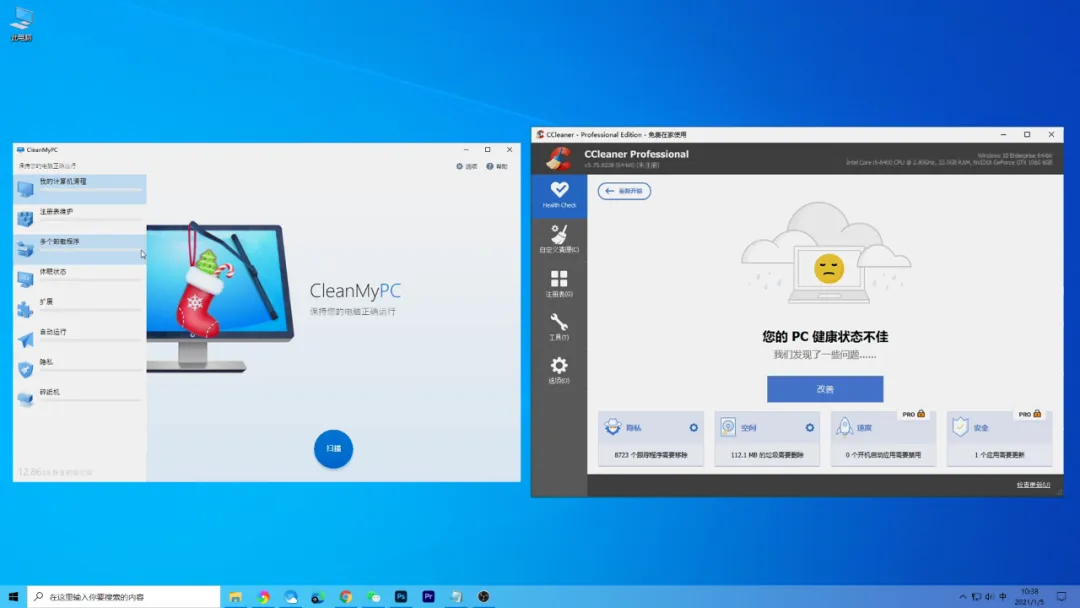Open Health Check tab in CCleaner
This screenshot has width=1080, height=608.
click(x=559, y=195)
